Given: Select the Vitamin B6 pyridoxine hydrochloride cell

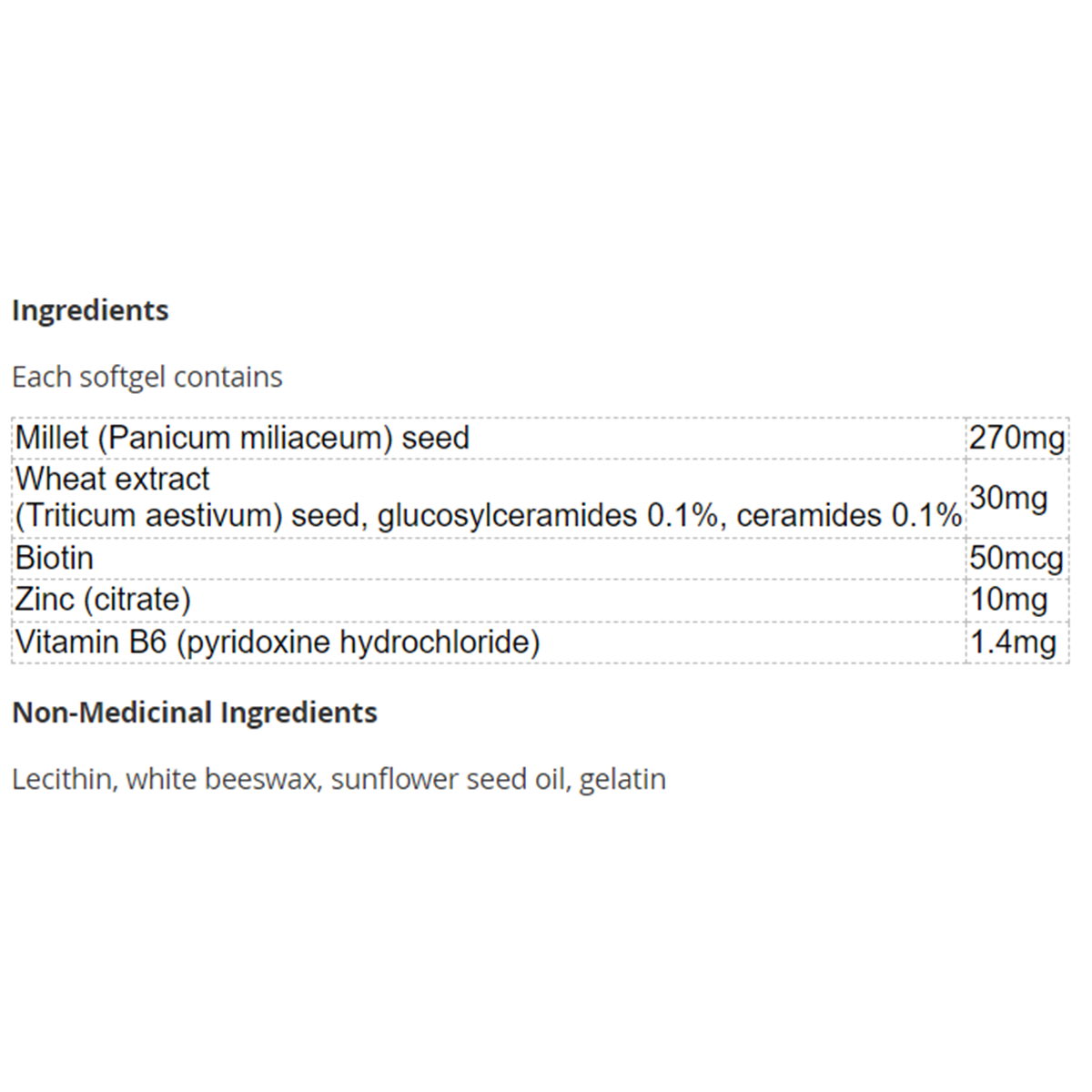Looking at the screenshot, I should [278, 642].
